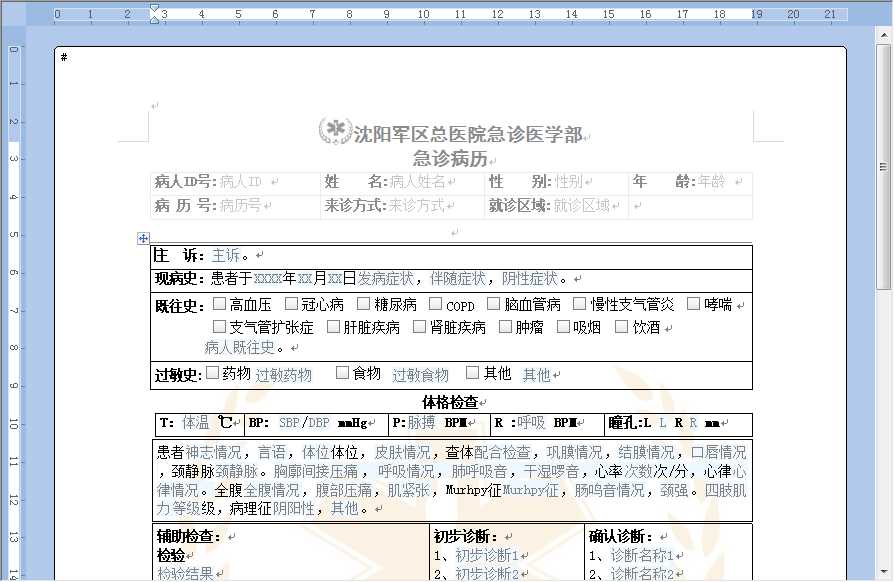
Task: Click the 检验结果 placeholder
Action: pos(185,573)
